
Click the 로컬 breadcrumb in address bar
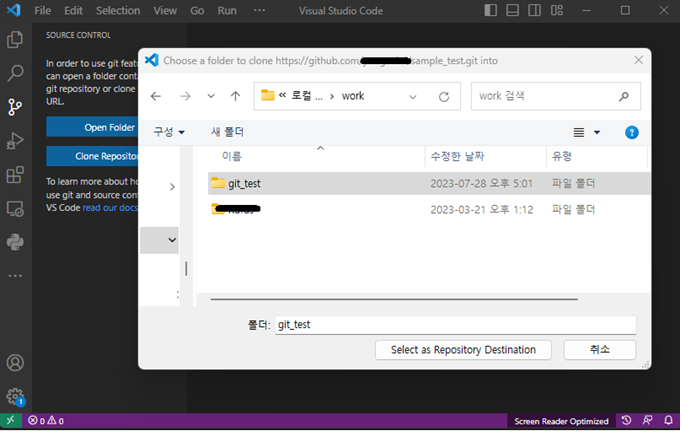[307, 96]
